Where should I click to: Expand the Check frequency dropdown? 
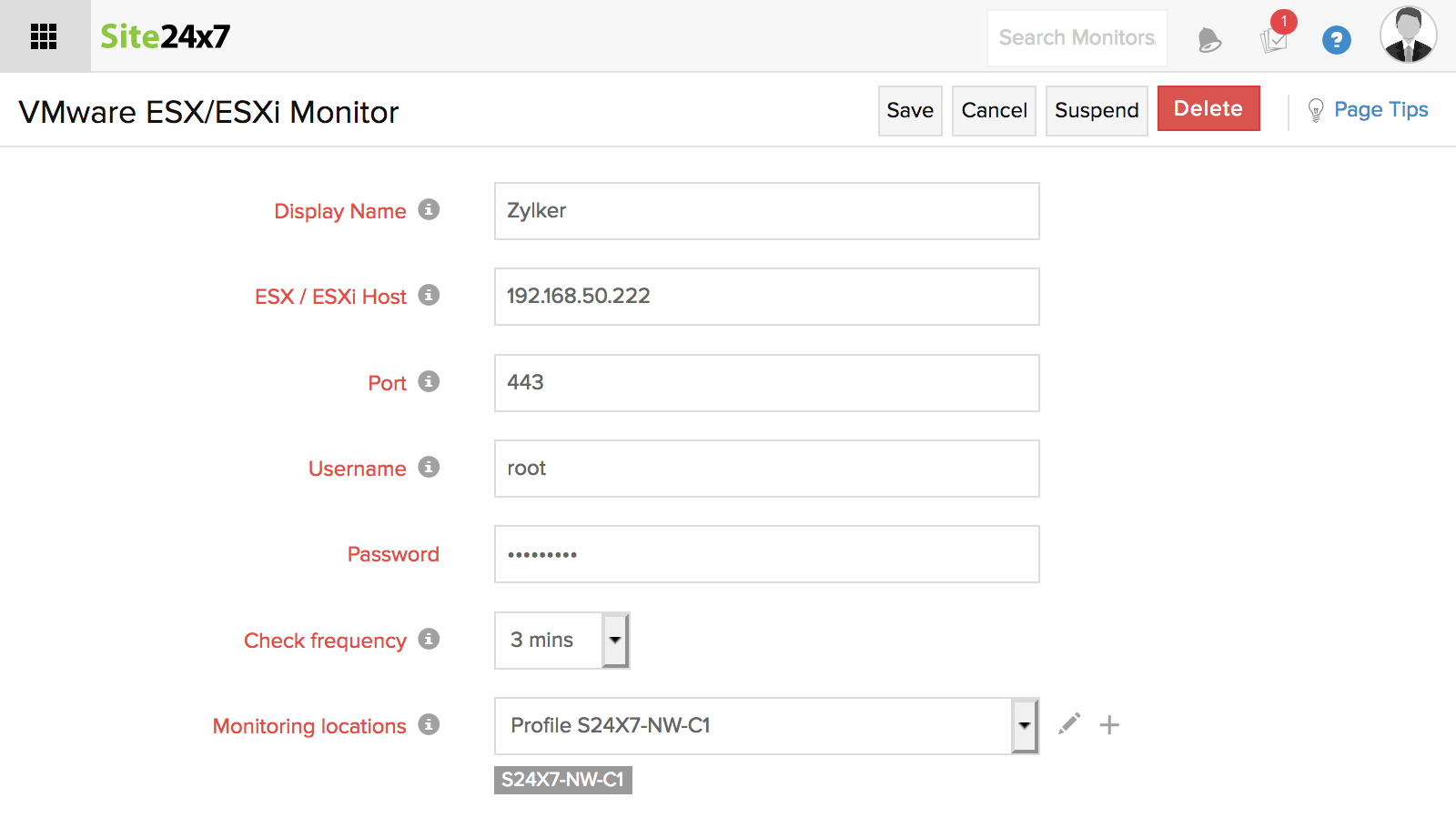coord(615,641)
